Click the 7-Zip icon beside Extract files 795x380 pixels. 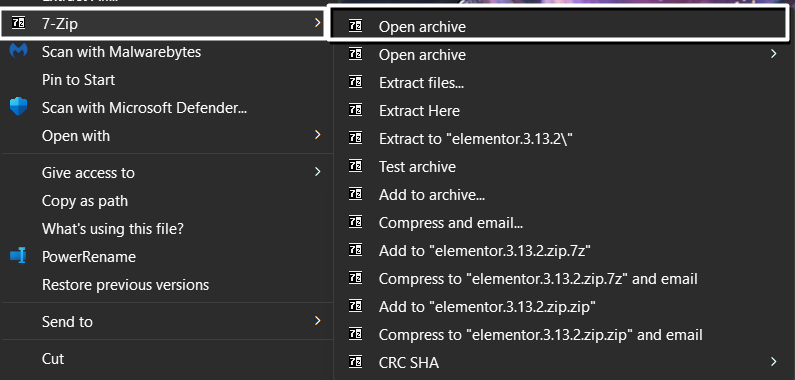tap(355, 83)
